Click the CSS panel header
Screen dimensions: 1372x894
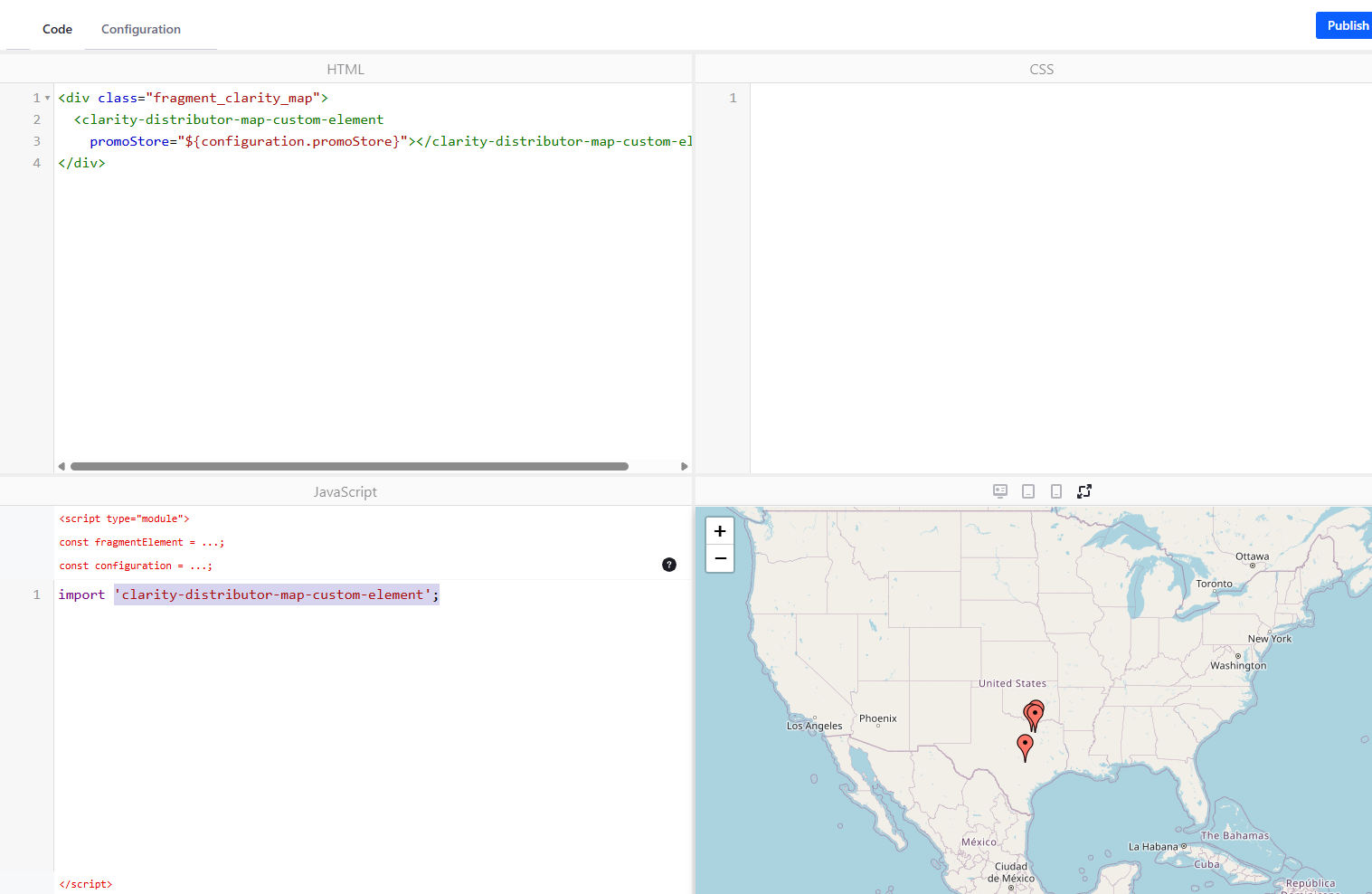click(1042, 69)
